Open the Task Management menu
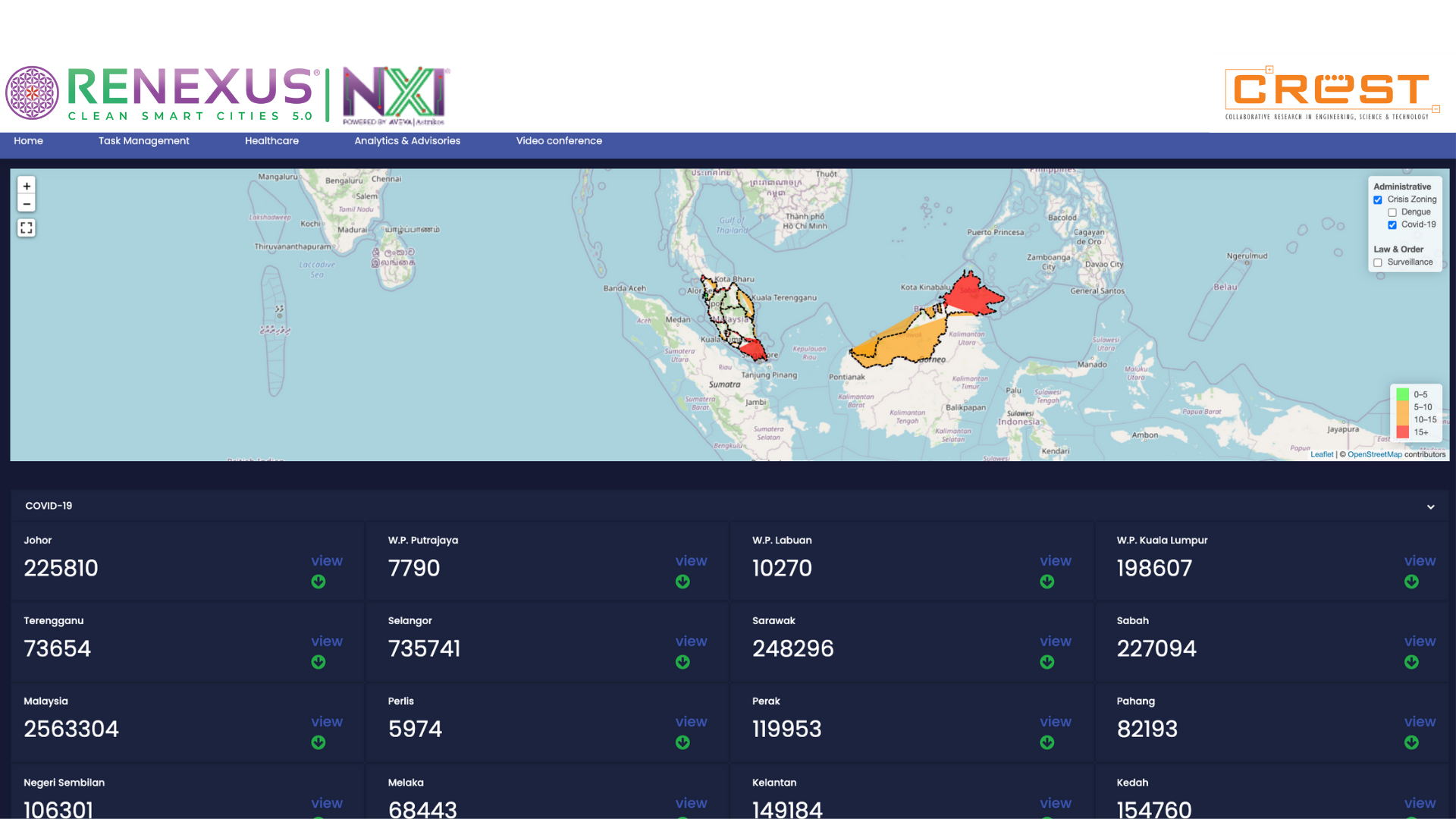The width and height of the screenshot is (1456, 819). 143,141
